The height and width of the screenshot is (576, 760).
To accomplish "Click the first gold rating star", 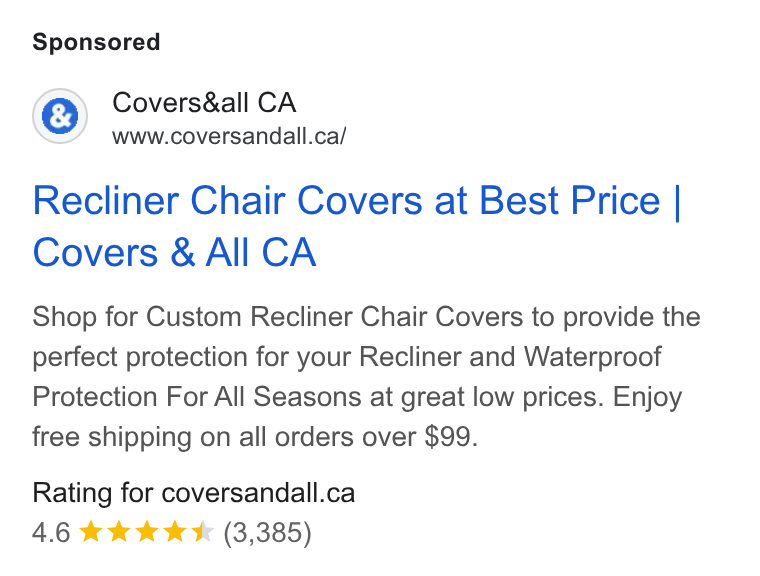I will pos(91,532).
